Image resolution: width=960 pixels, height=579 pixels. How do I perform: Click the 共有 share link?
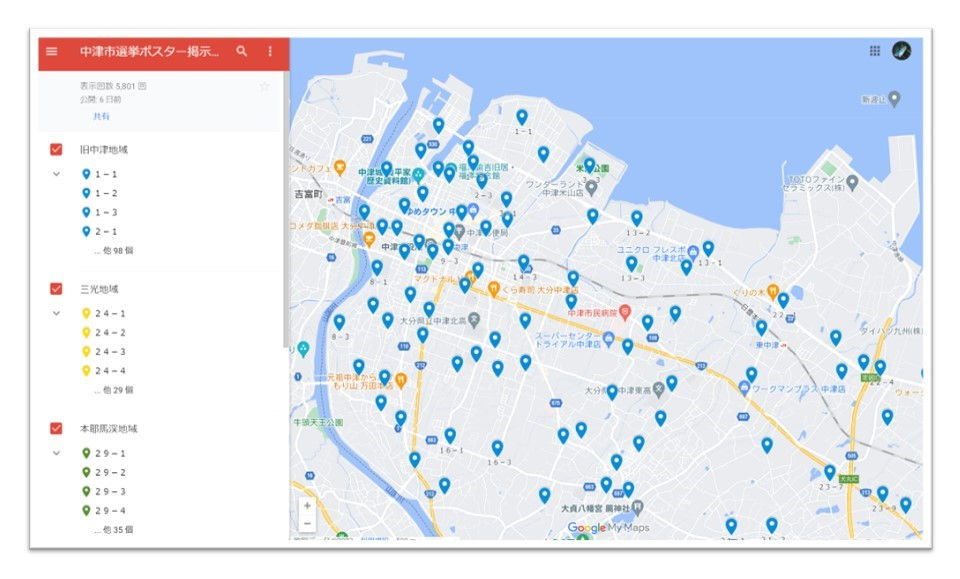pos(101,116)
